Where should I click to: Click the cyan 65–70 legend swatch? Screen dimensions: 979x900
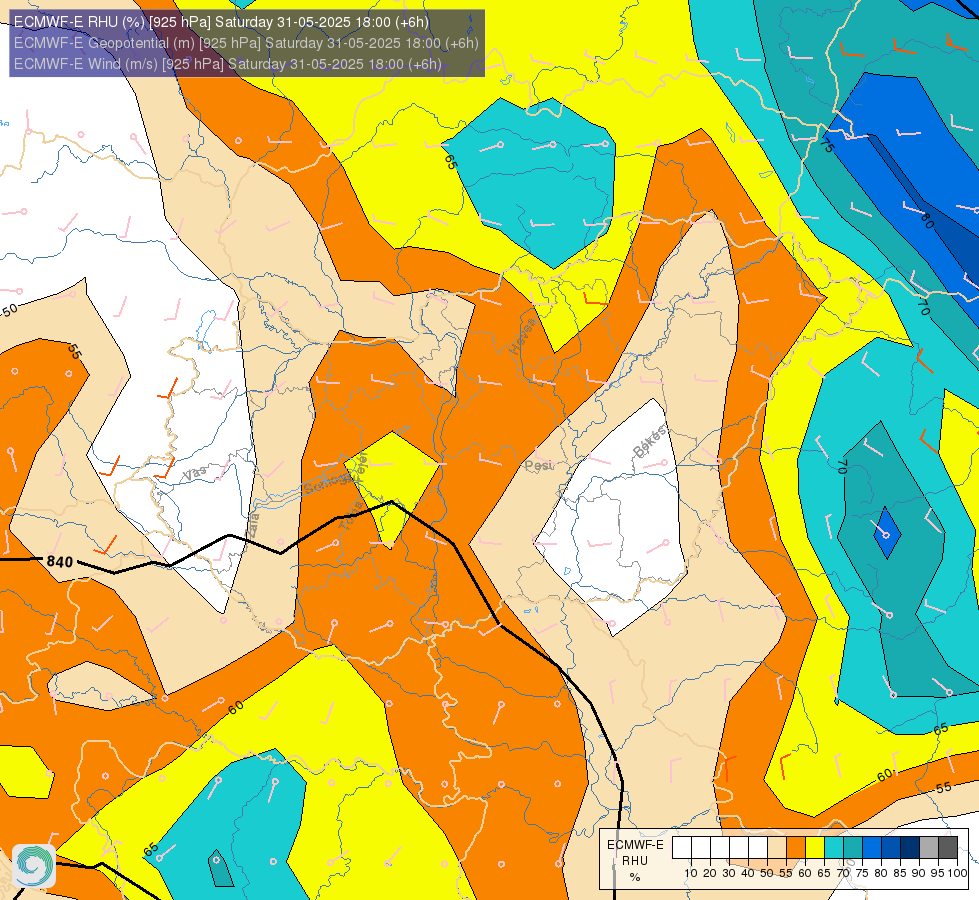tap(834, 848)
